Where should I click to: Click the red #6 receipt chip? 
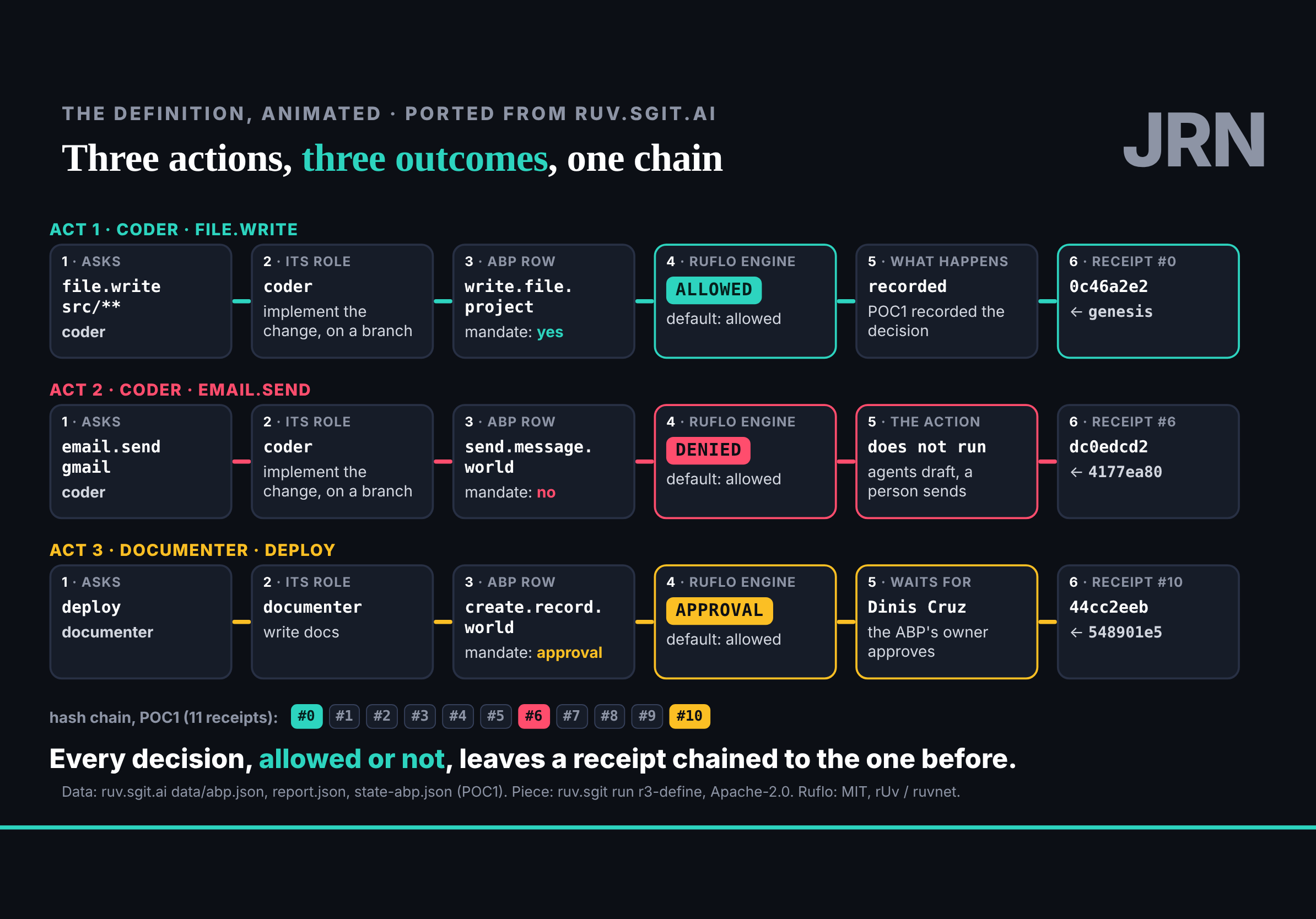533,716
